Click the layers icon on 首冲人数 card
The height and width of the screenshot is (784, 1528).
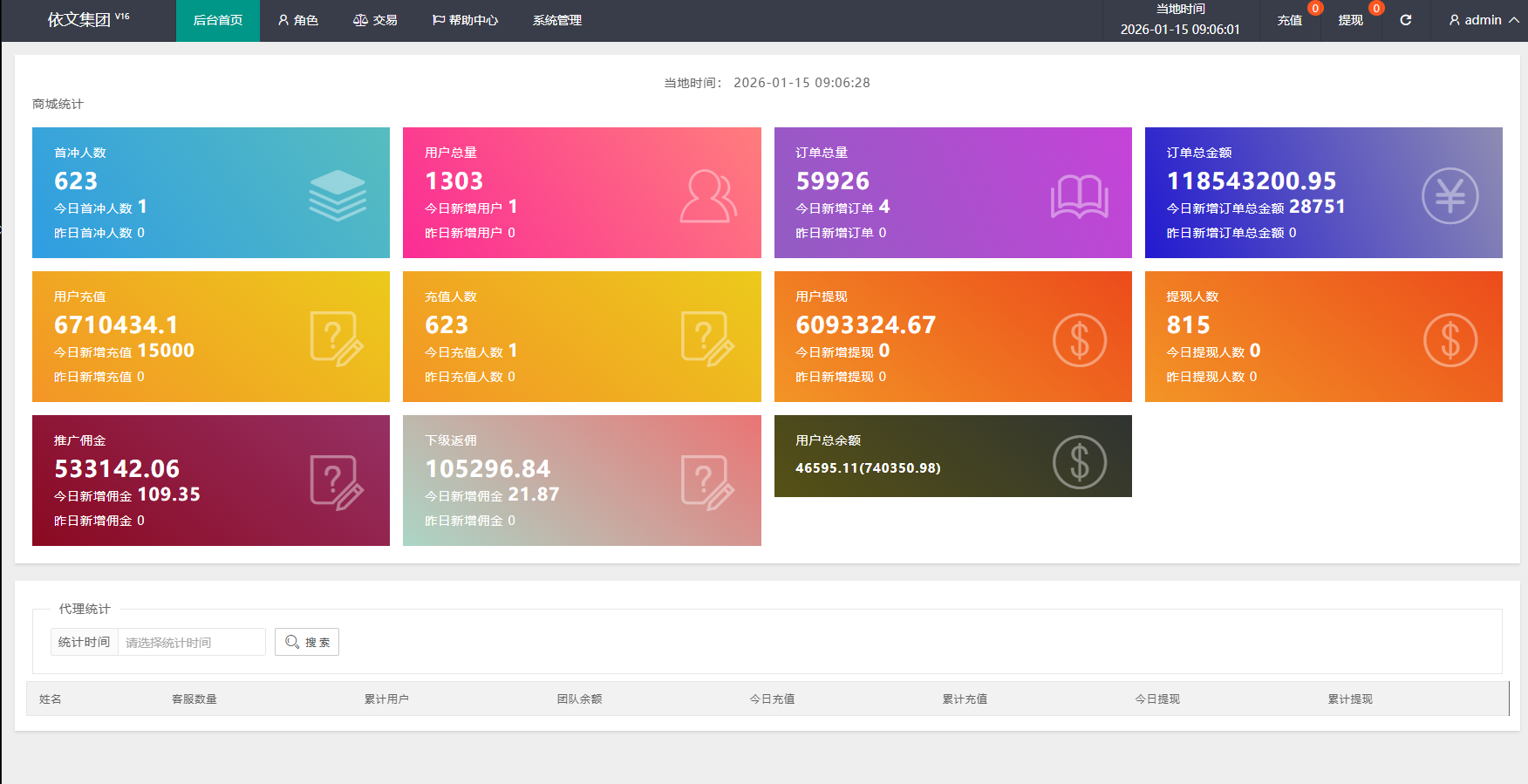[x=337, y=195]
